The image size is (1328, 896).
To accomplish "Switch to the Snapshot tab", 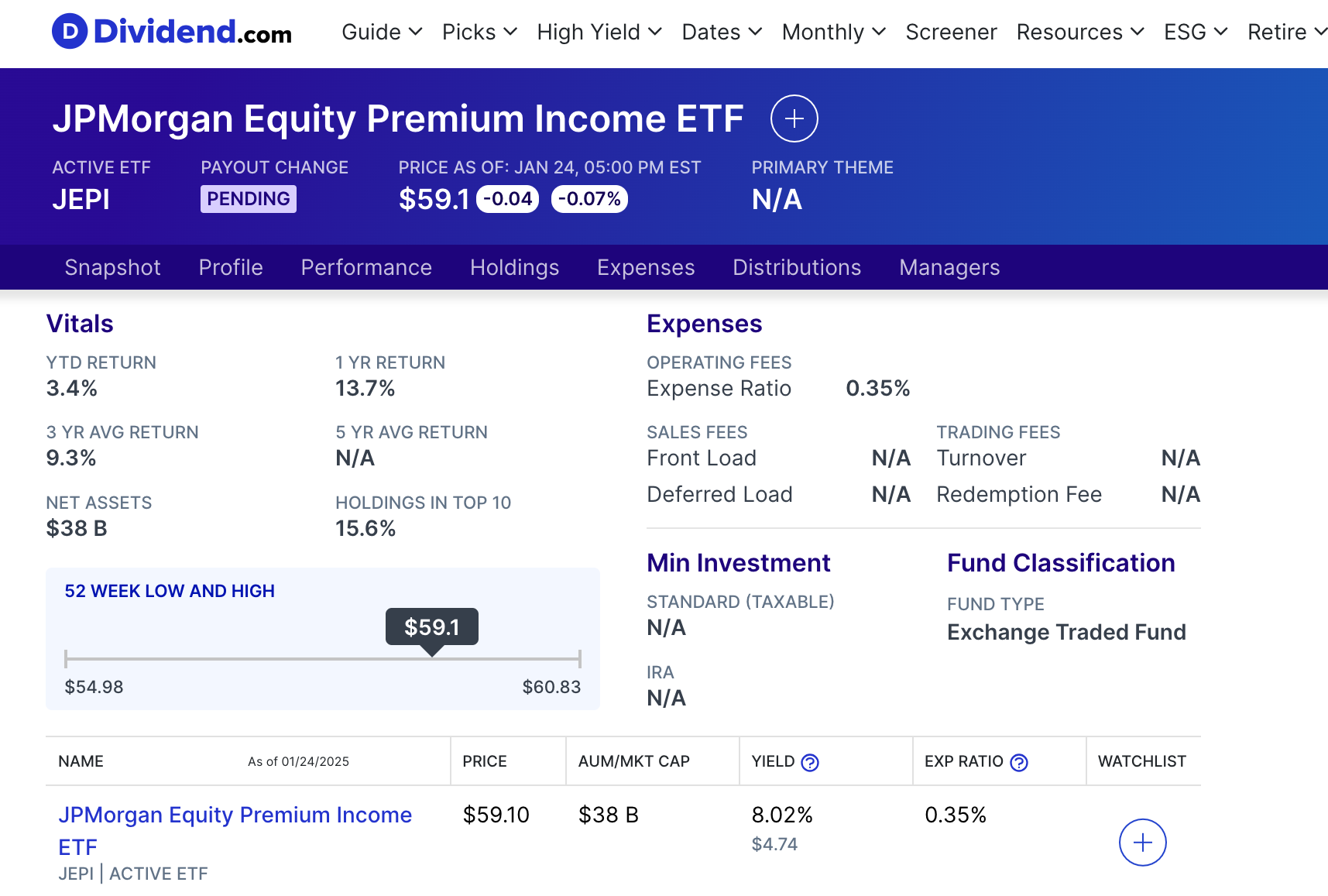I will (x=112, y=267).
